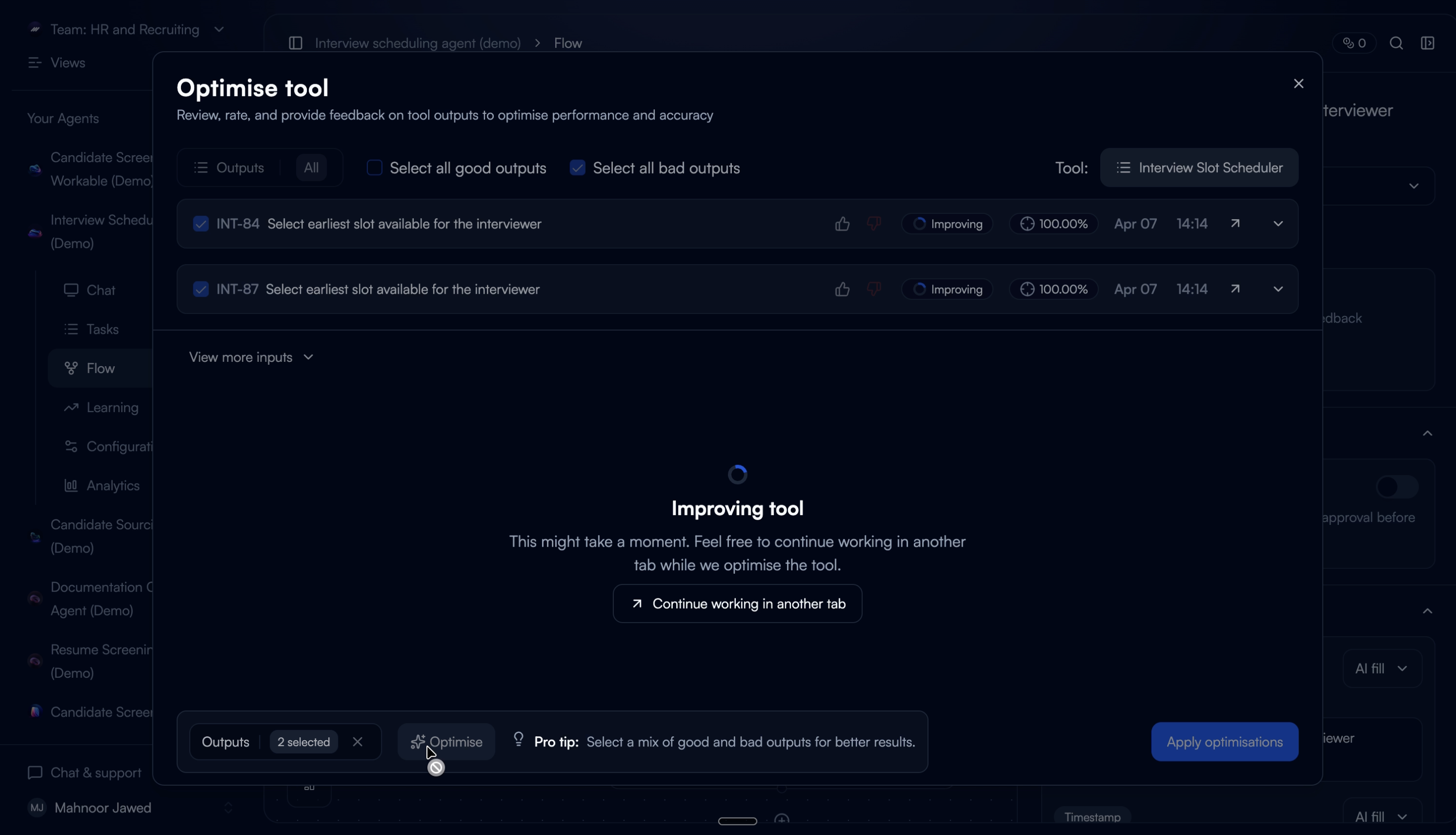This screenshot has width=1456, height=835.
Task: Click Apply optimisations button
Action: pos(1224,742)
